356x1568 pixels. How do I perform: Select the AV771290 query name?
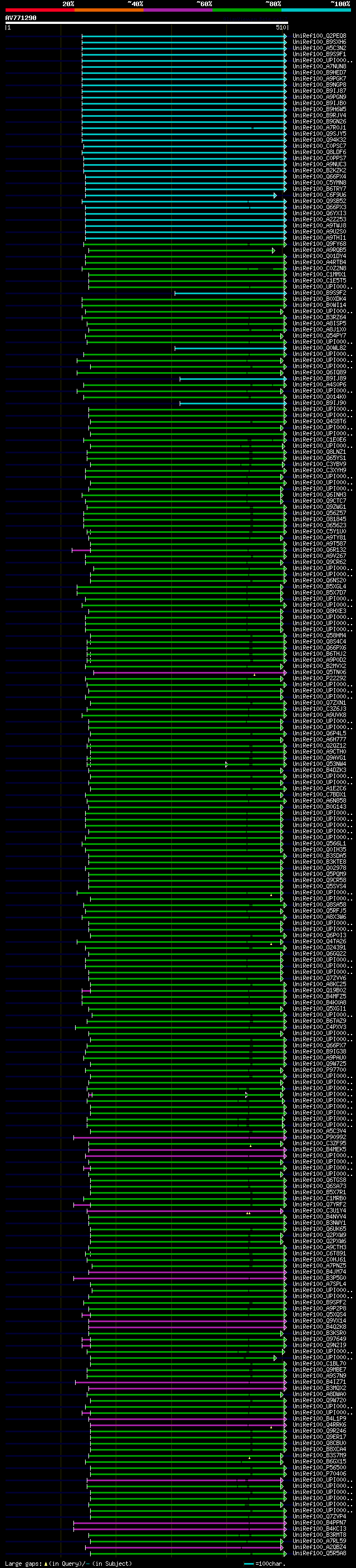[21, 18]
